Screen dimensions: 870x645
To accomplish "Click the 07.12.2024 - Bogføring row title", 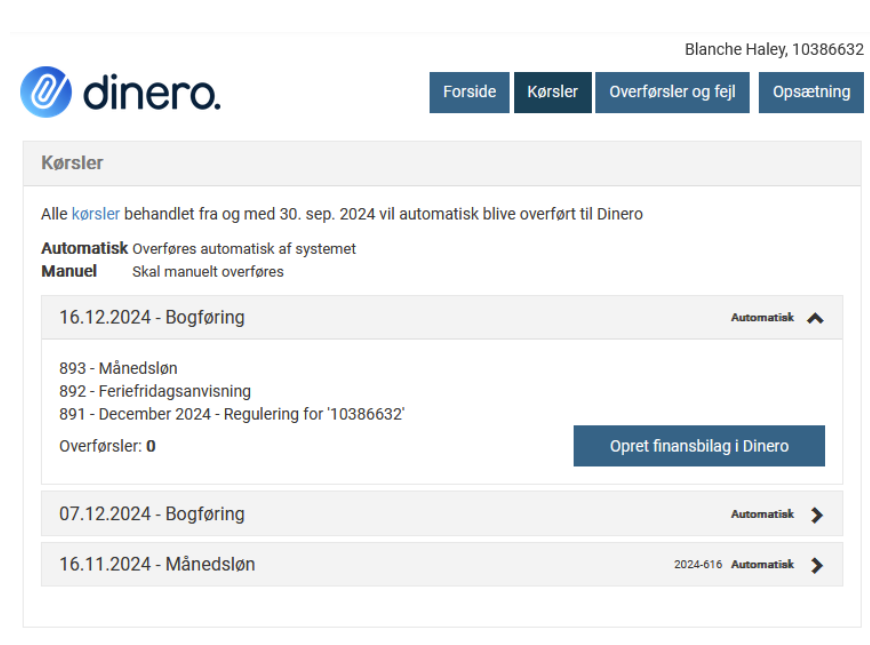I will 152,514.
